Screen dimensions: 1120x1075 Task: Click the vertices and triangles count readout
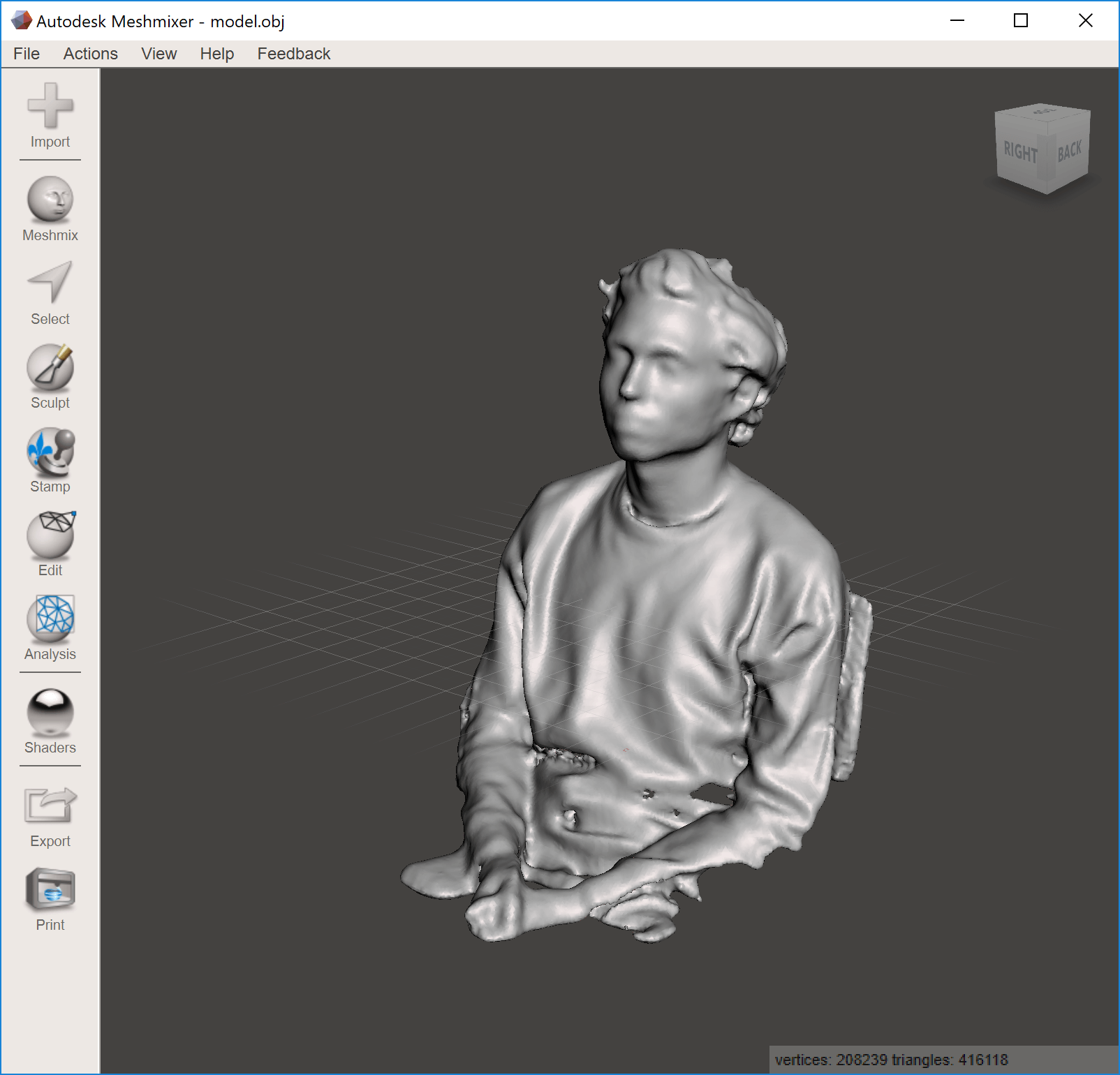pyautogui.click(x=892, y=1060)
